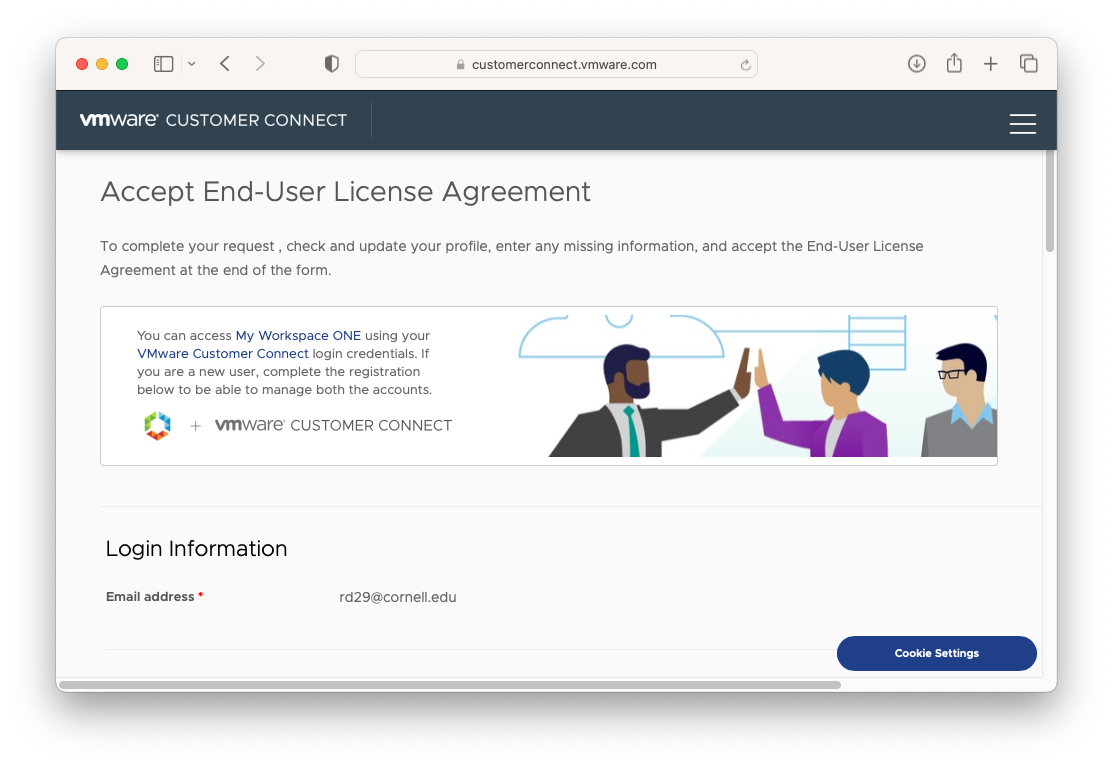
Task: Show the tab overview
Action: pyautogui.click(x=1028, y=64)
